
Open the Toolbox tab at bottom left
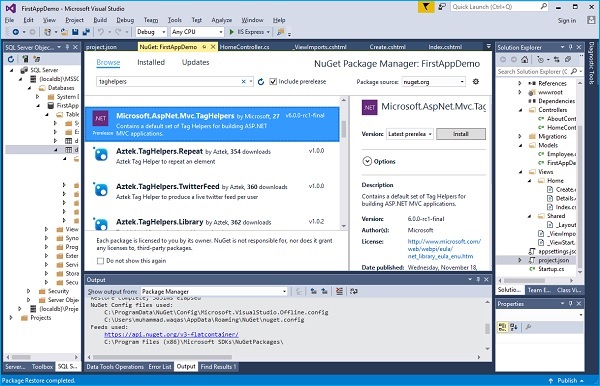coord(42,366)
